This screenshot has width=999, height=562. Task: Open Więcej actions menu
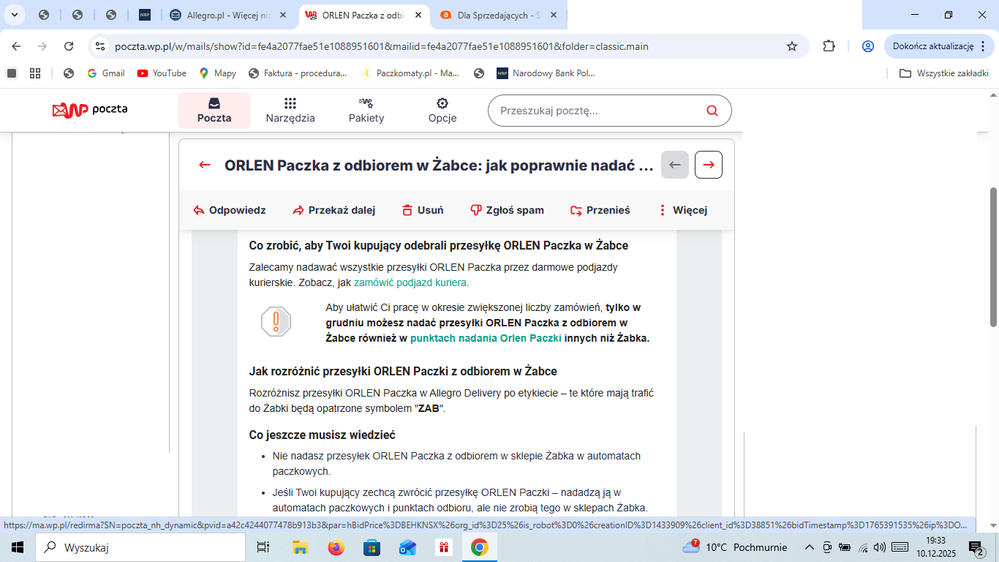(682, 210)
